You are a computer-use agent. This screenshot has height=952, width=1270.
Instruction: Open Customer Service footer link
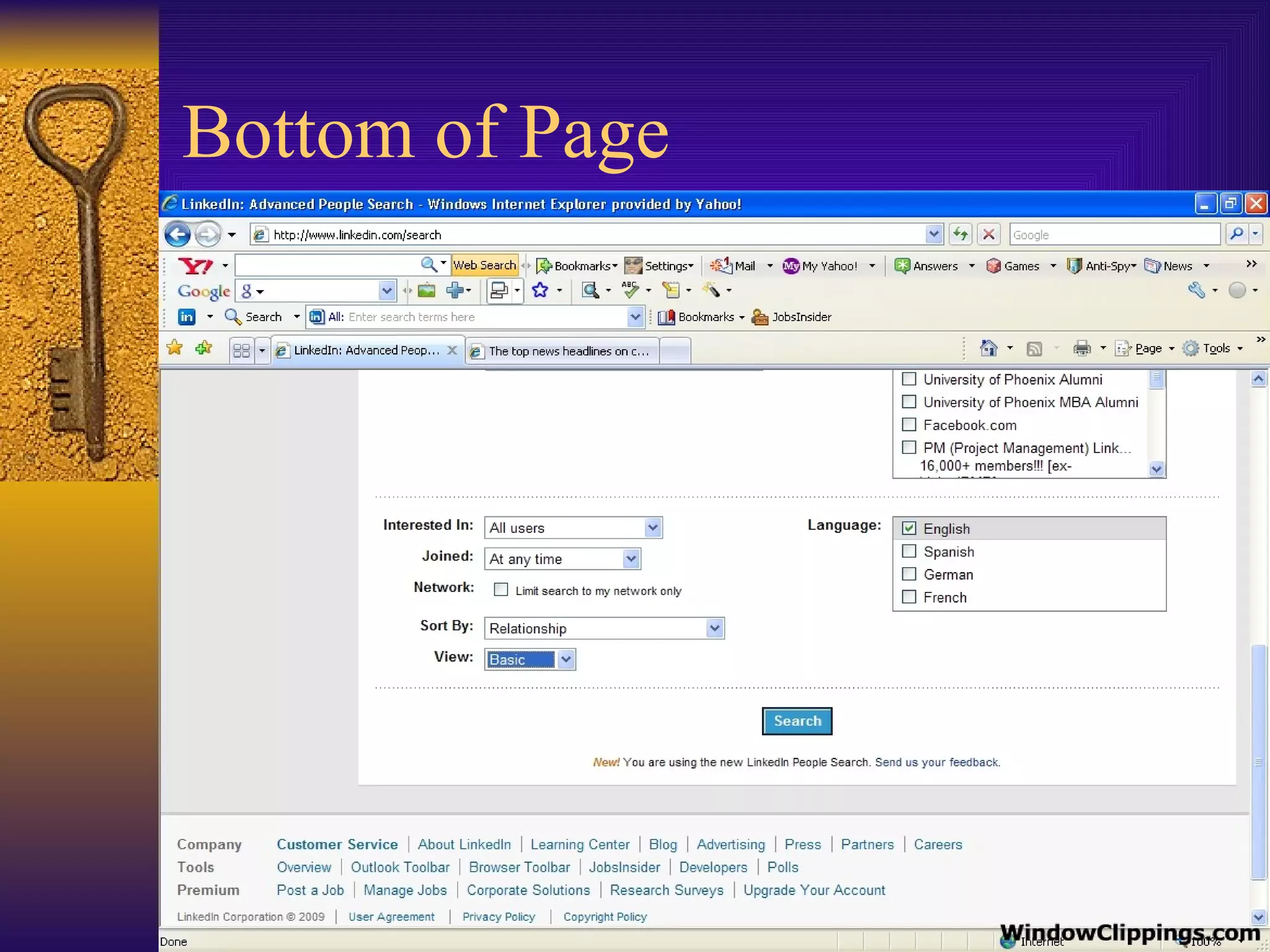pyautogui.click(x=337, y=844)
